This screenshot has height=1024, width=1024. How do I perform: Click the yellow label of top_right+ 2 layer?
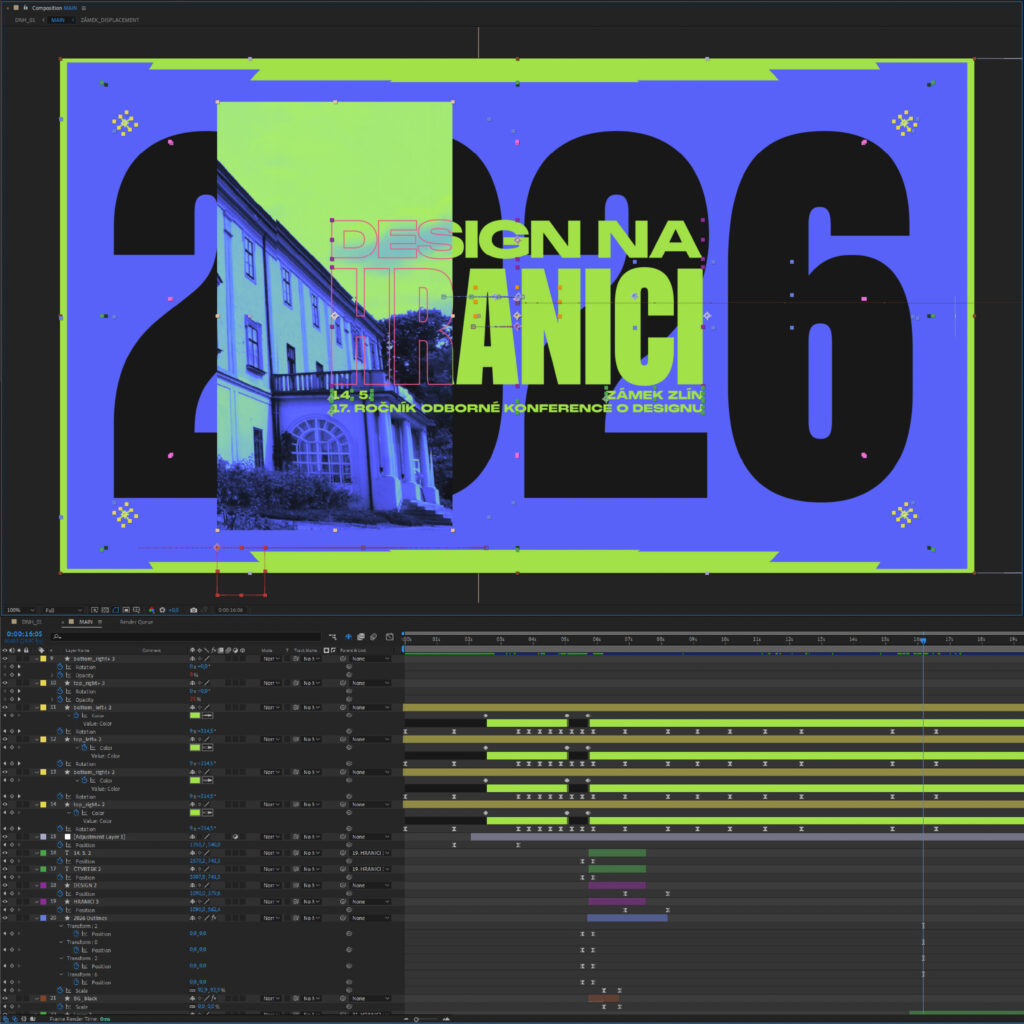point(43,804)
